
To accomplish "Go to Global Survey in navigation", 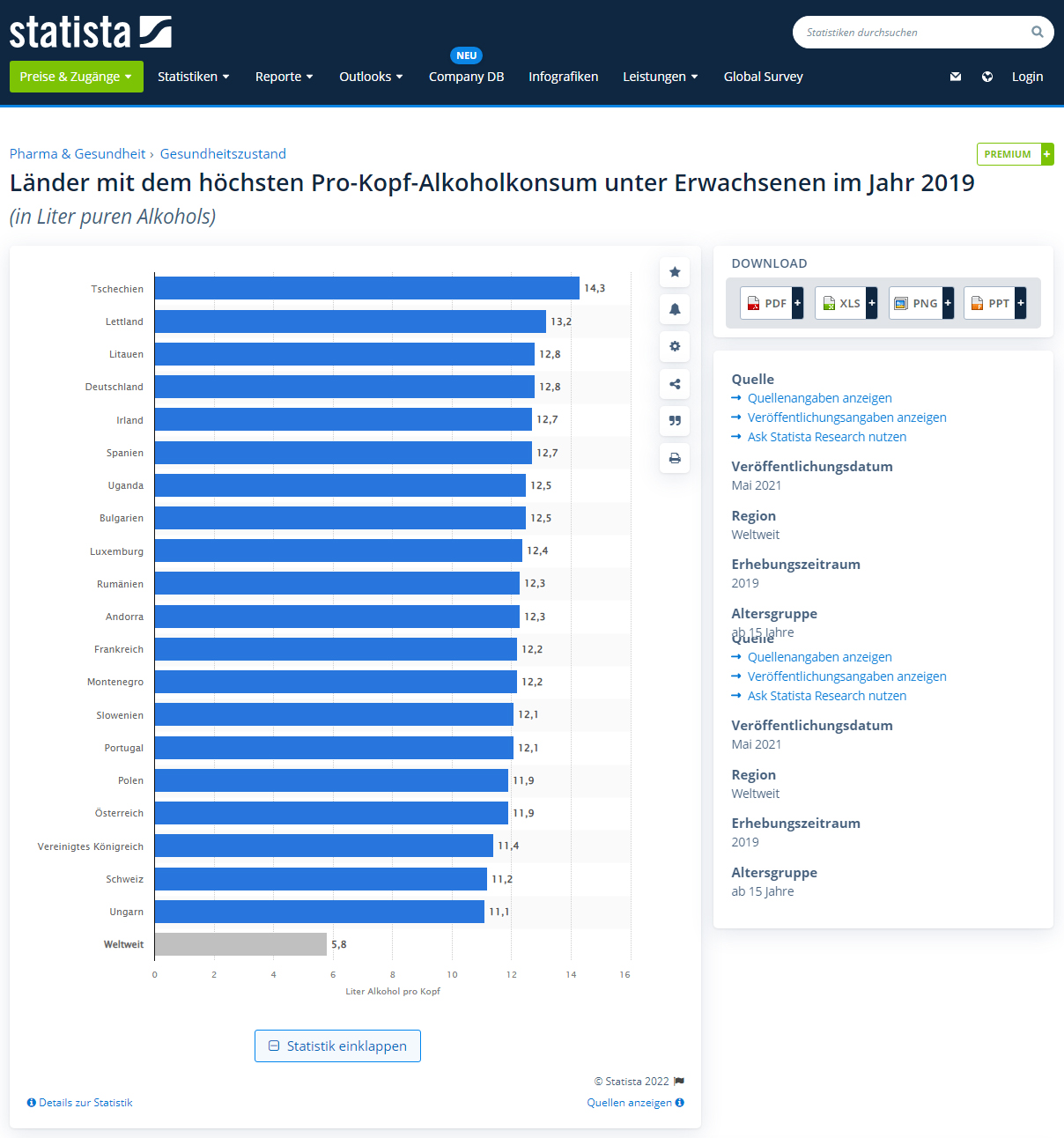I will (x=763, y=77).
